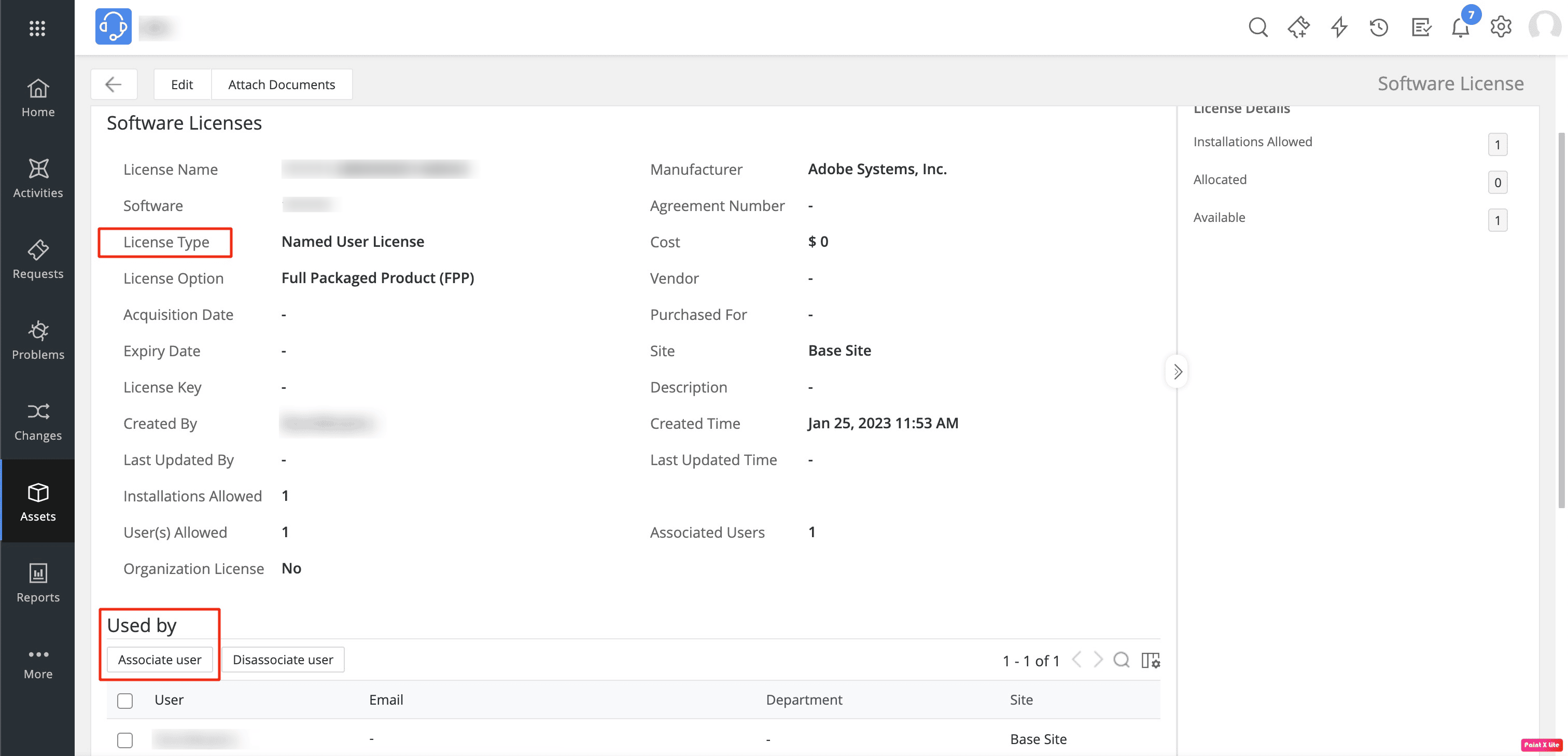Open the table column settings icon
The height and width of the screenshot is (756, 1568).
click(1150, 660)
